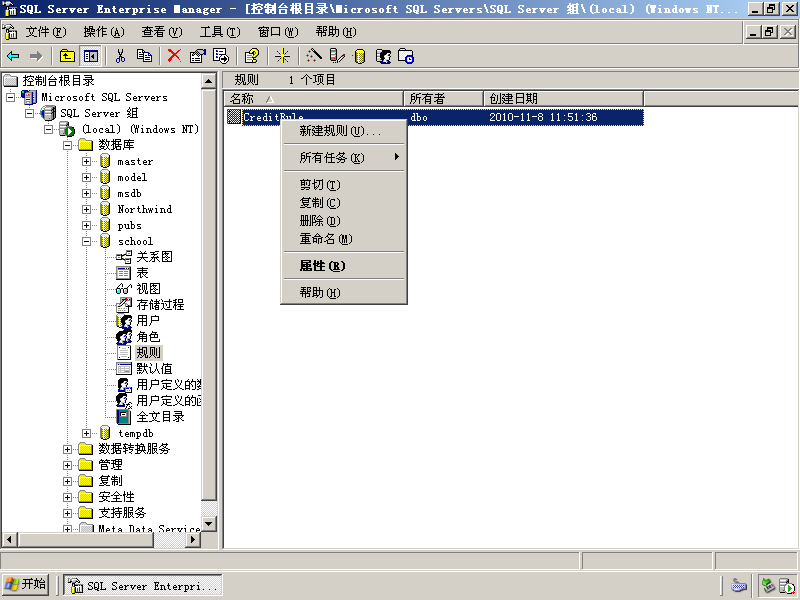The image size is (800, 600).
Task: Click the Export List toolbar icon
Action: [221, 56]
